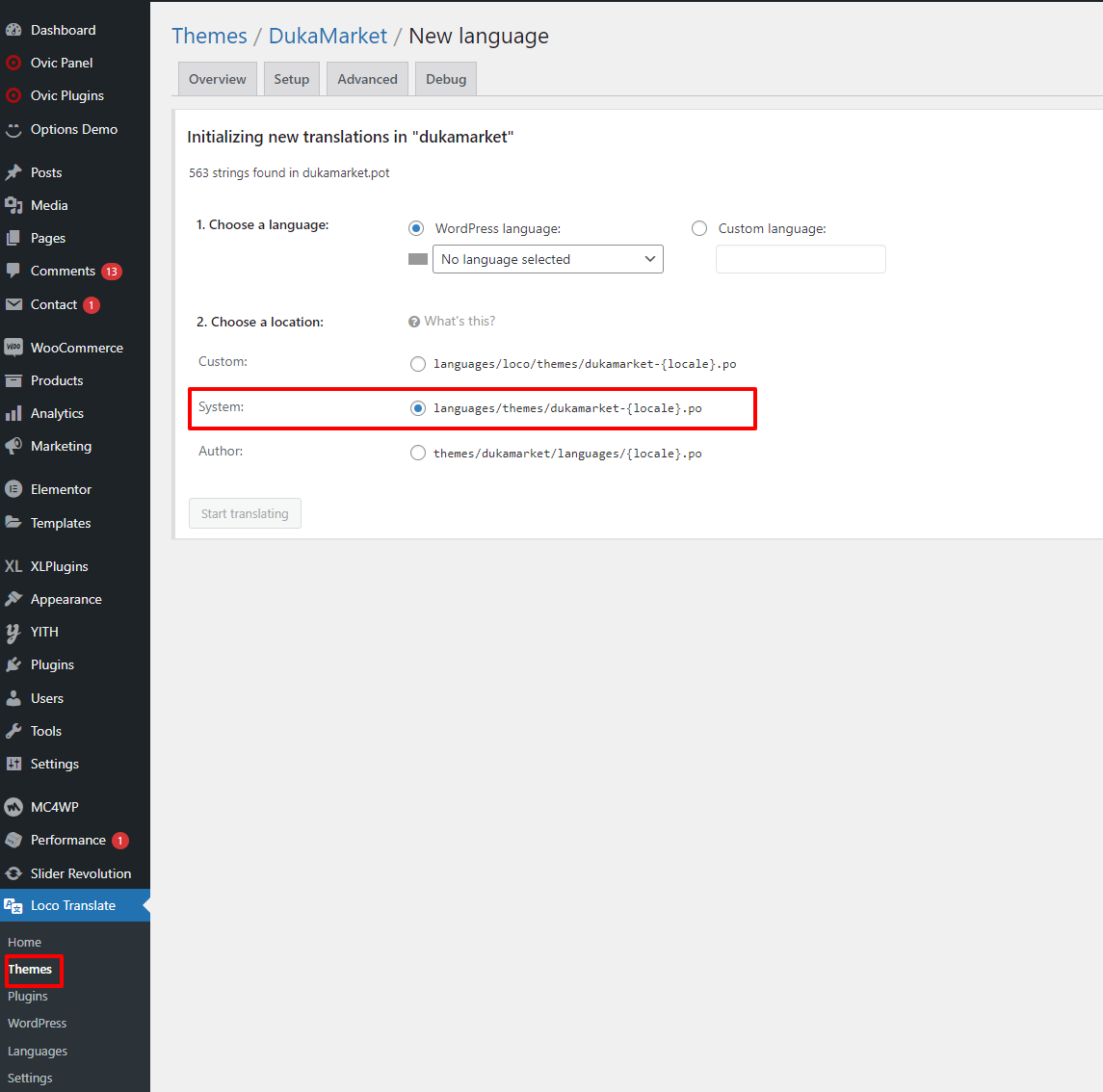Focus the Custom language text field
1103x1092 pixels.
click(x=801, y=259)
